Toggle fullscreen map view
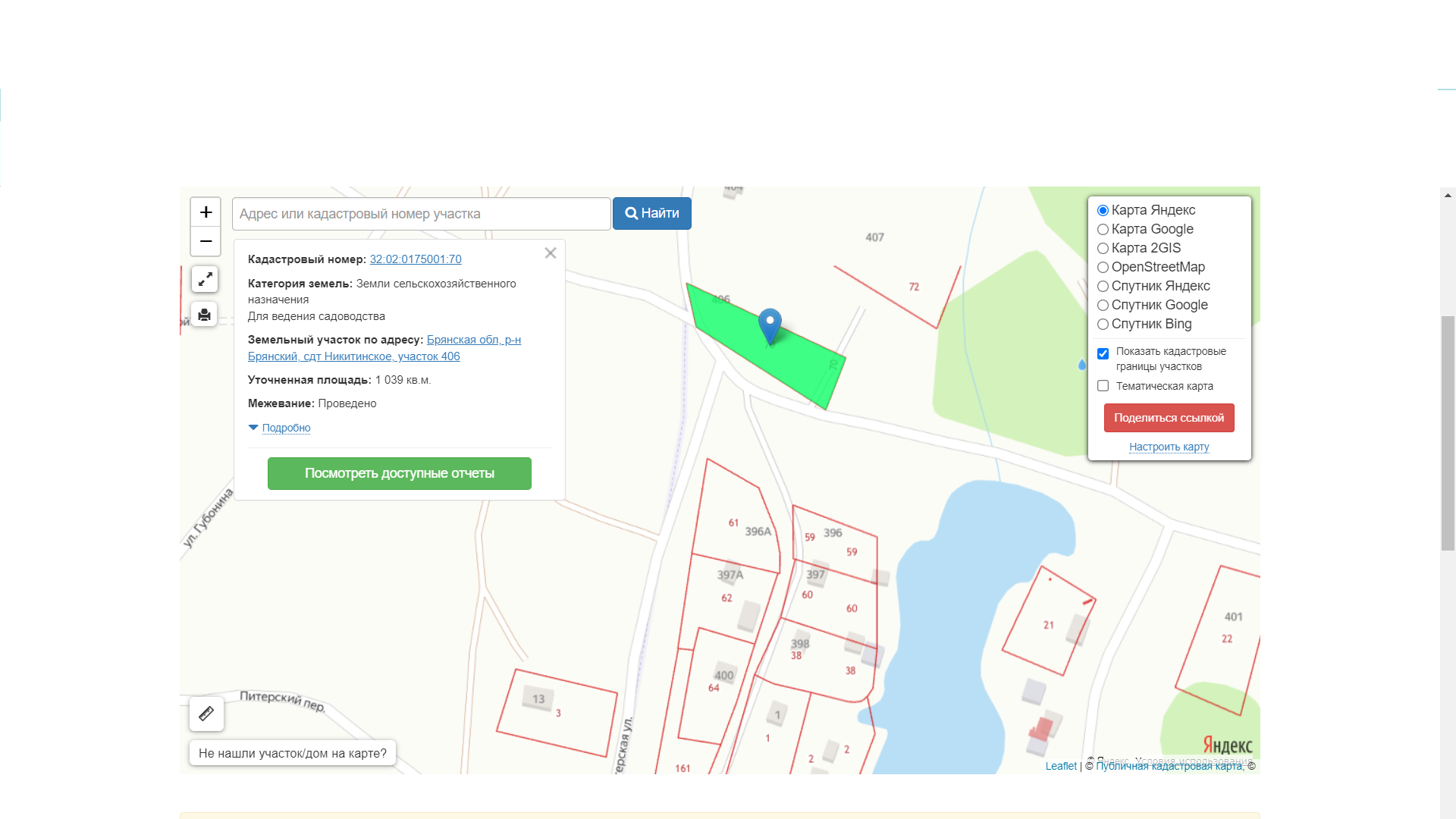Image resolution: width=1456 pixels, height=819 pixels. coord(205,279)
